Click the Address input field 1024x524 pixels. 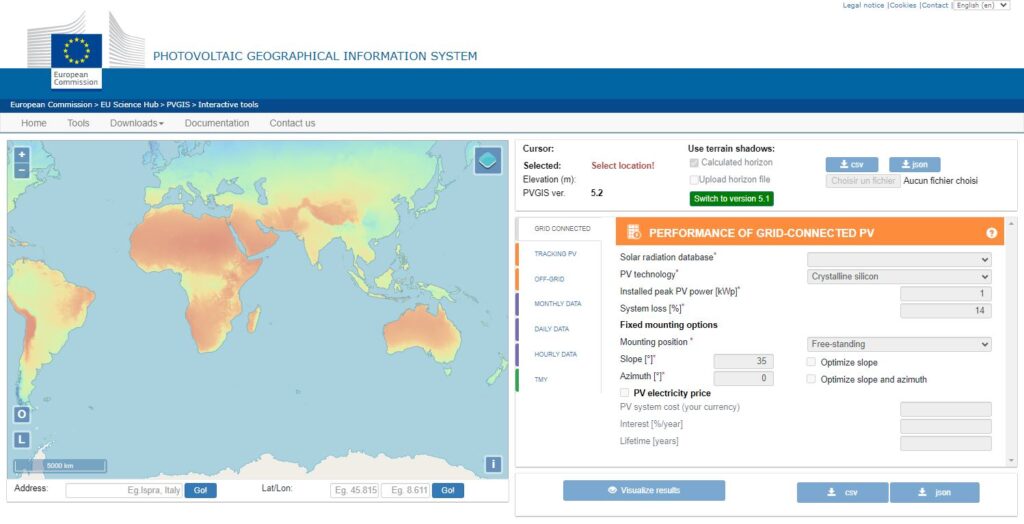[123, 491]
